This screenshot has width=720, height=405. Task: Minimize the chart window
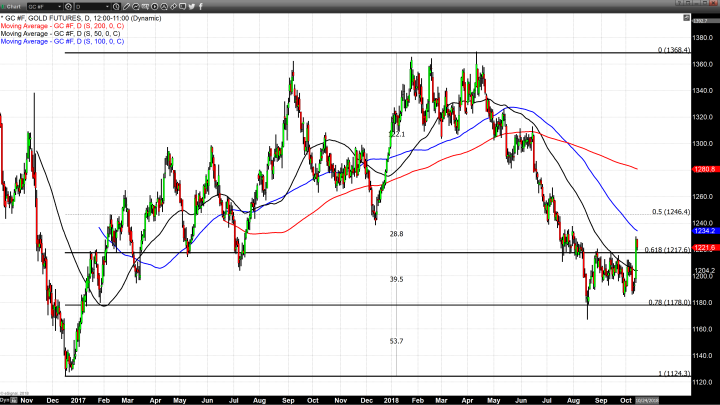coord(696,2)
